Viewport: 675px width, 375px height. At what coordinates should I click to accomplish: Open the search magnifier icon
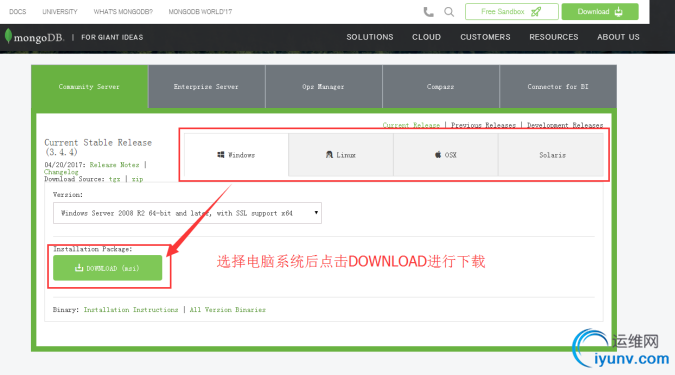coord(449,12)
